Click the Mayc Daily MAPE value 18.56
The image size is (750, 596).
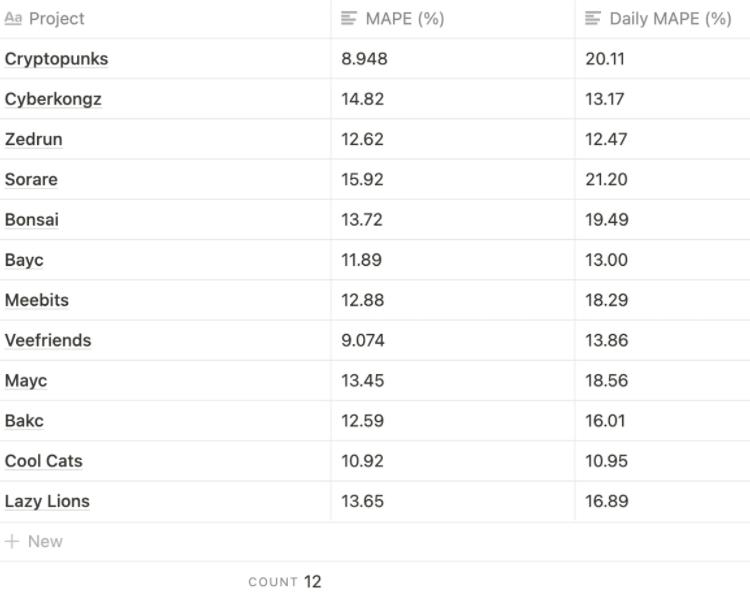point(607,380)
